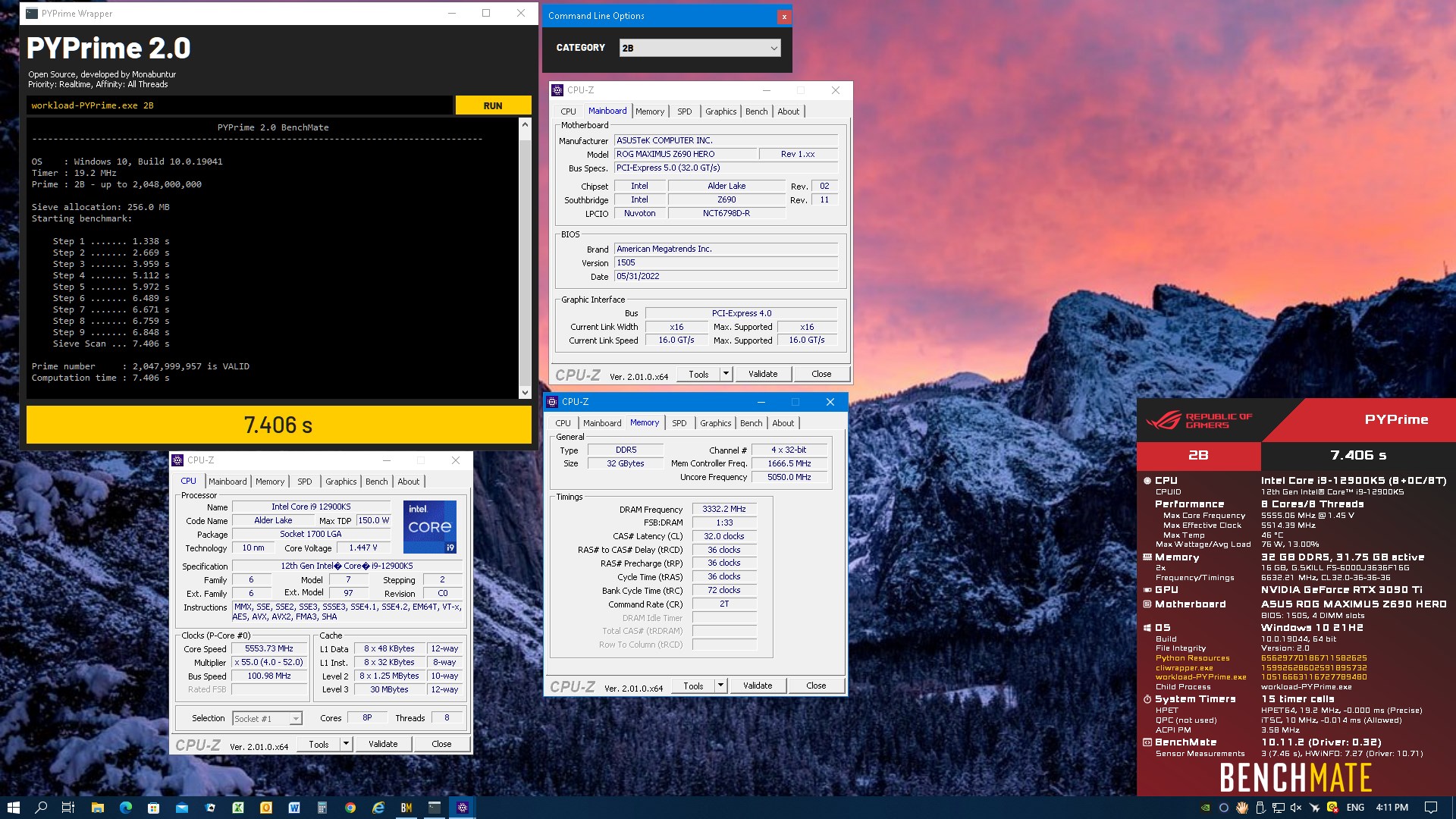Viewport: 1456px width, 819px height.
Task: Open Socket #1 selection dropdown
Action: (268, 718)
